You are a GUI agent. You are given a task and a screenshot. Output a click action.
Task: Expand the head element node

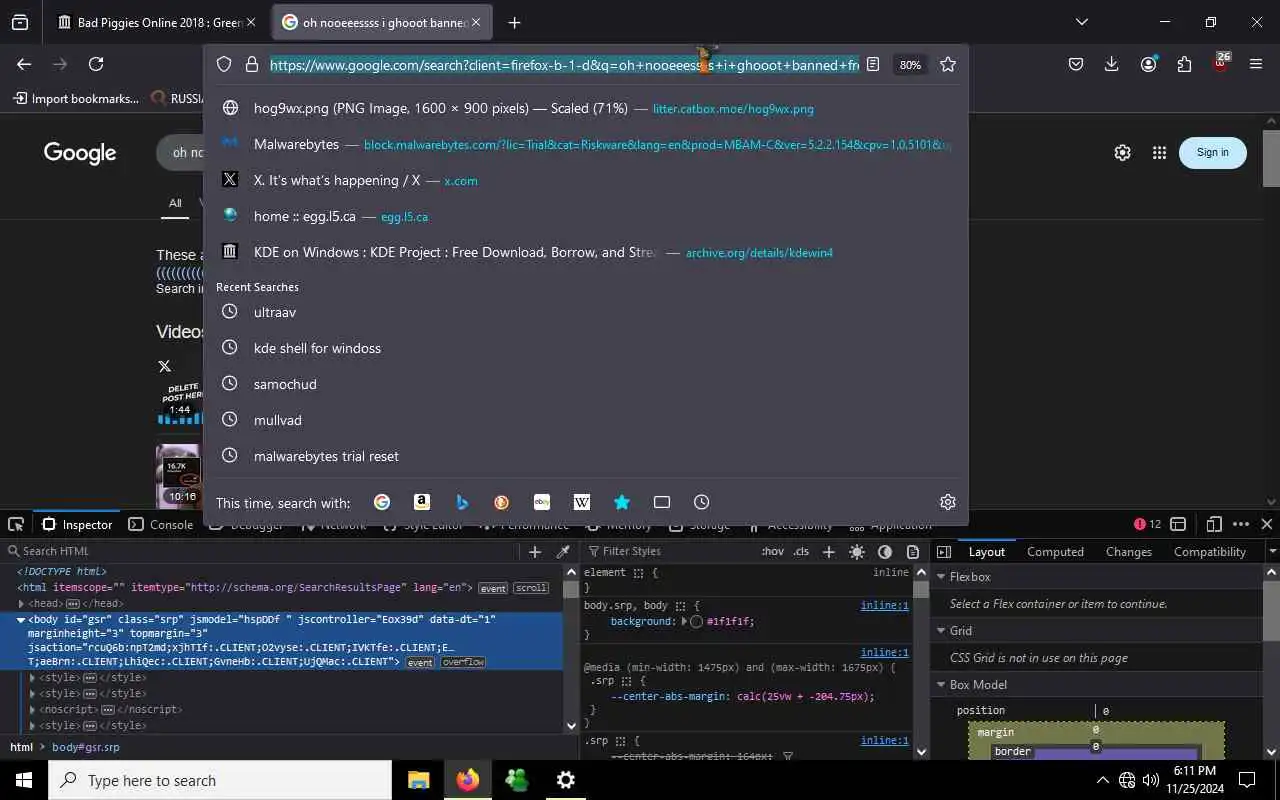(x=21, y=603)
